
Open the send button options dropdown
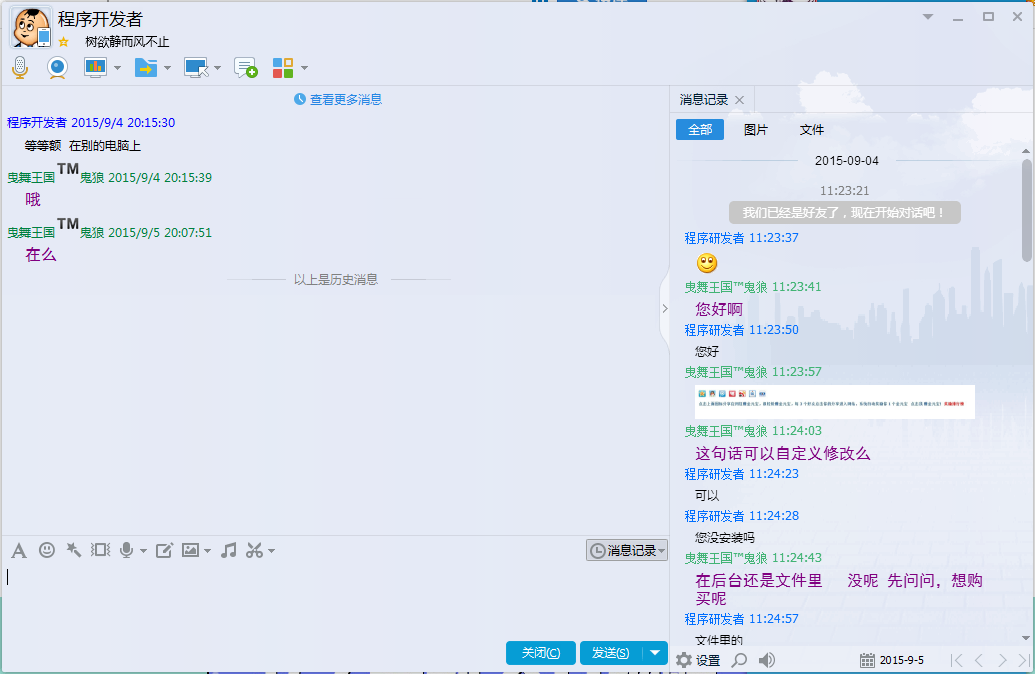point(655,653)
